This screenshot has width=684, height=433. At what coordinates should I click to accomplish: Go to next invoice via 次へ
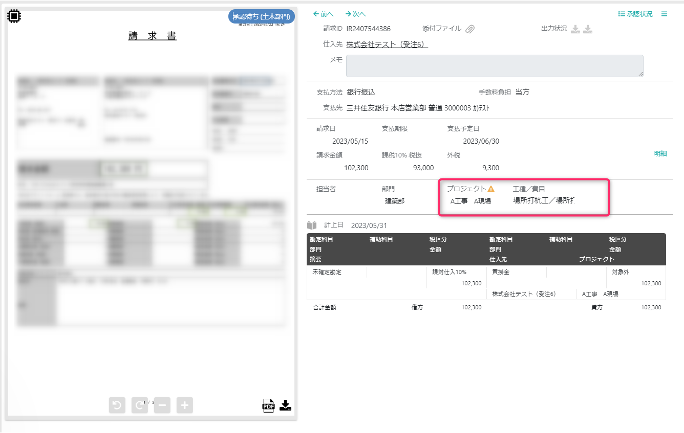(355, 14)
